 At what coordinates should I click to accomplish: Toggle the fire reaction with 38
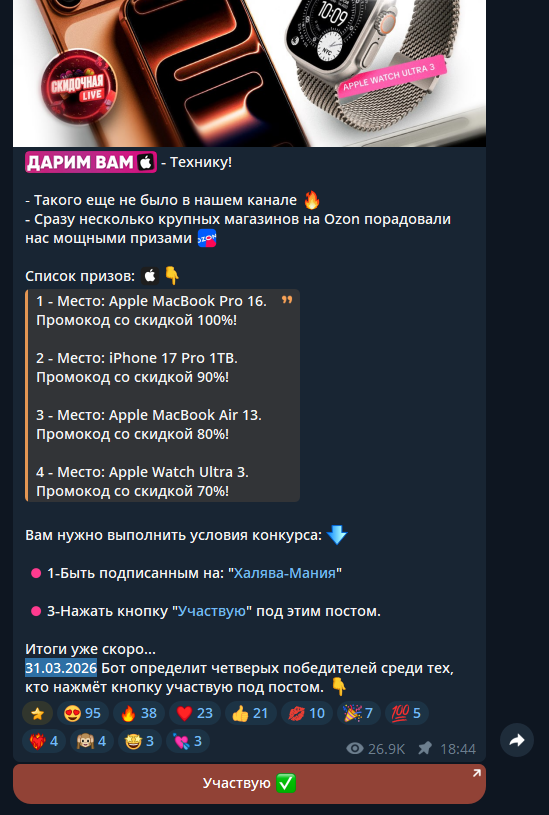tap(139, 713)
